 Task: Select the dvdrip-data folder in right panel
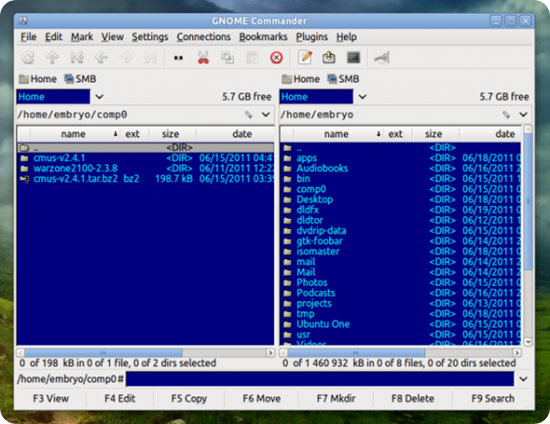point(401,231)
